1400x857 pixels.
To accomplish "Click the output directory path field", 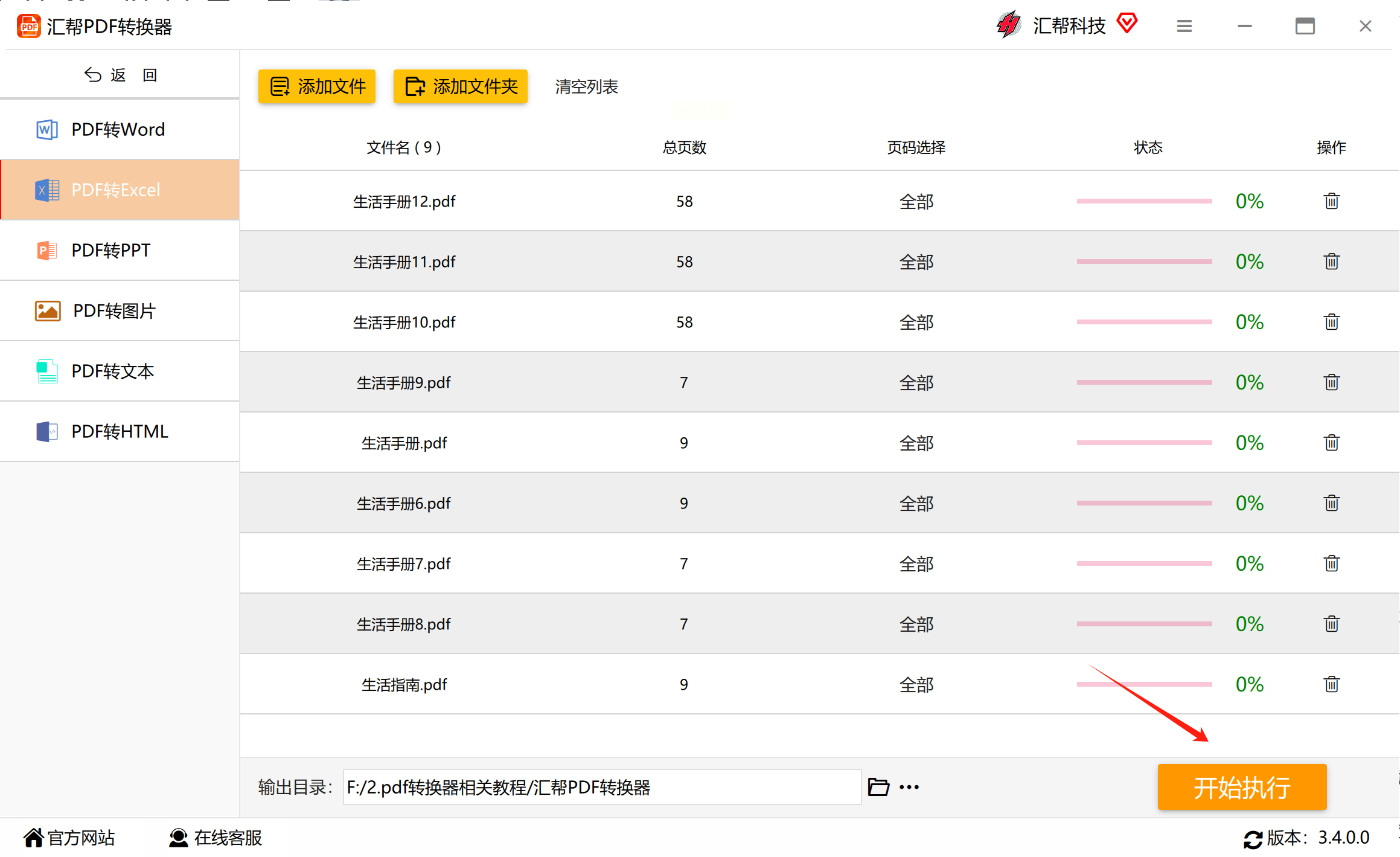I will [x=602, y=787].
